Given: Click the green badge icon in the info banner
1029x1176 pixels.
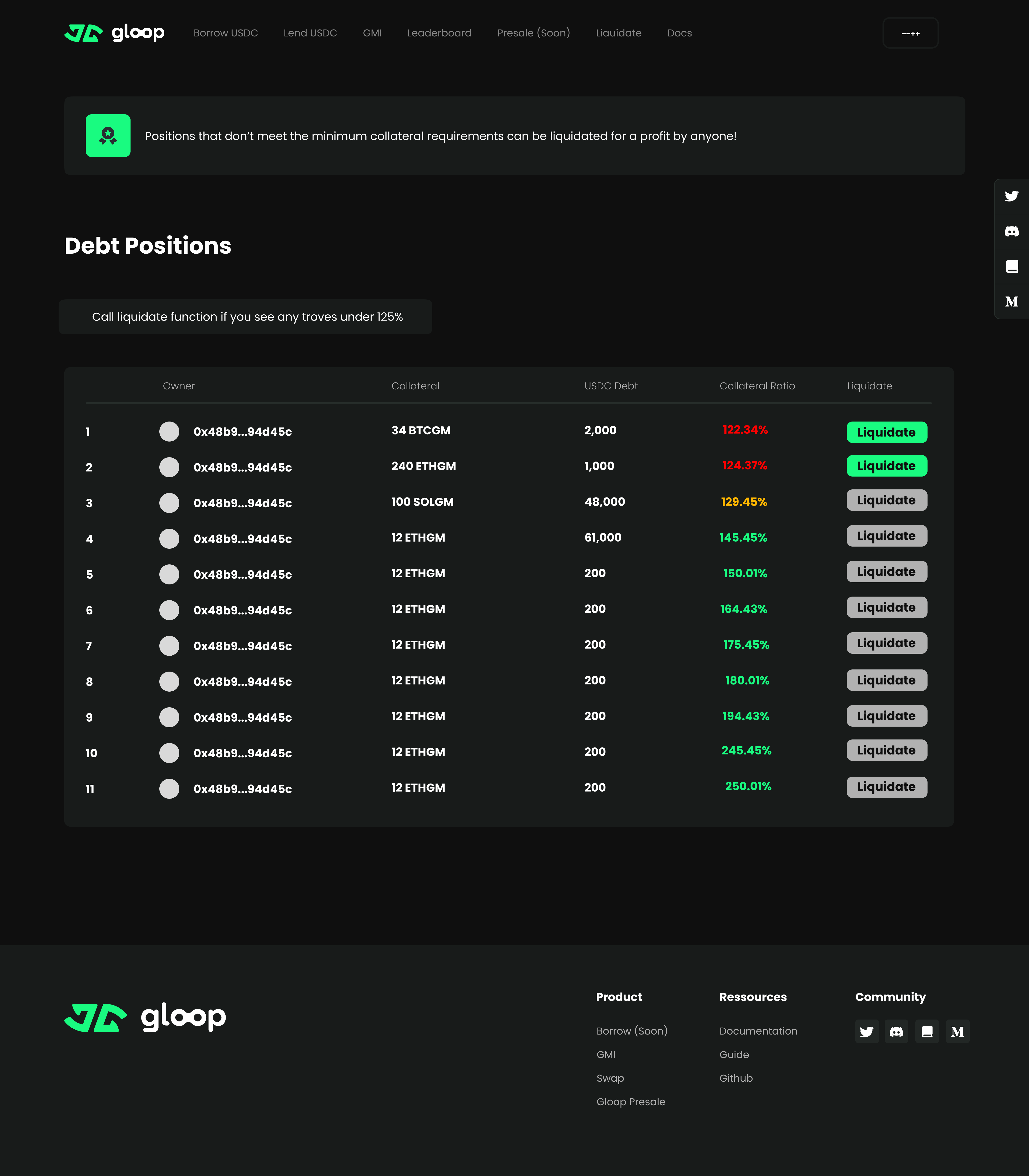Looking at the screenshot, I should [x=108, y=136].
